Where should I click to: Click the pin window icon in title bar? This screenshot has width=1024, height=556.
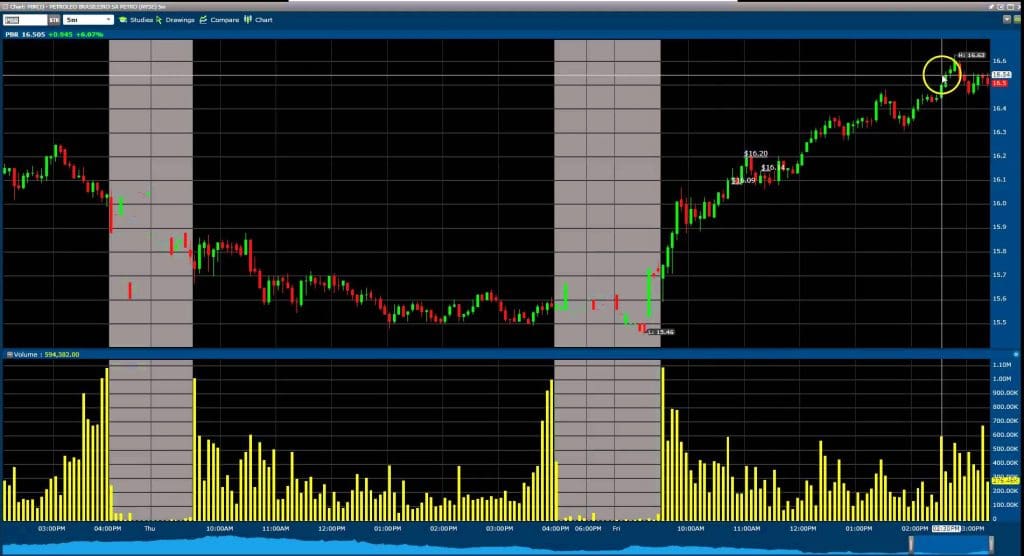(x=991, y=7)
